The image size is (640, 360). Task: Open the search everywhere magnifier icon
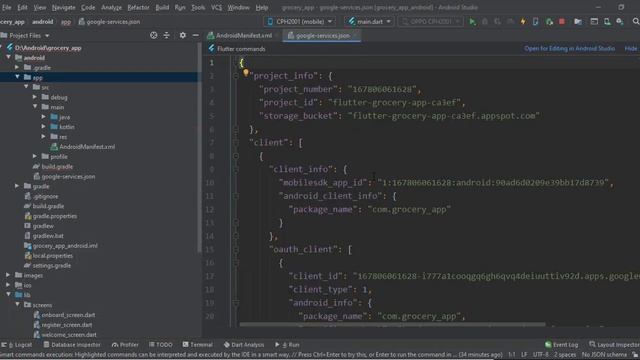tap(636, 22)
